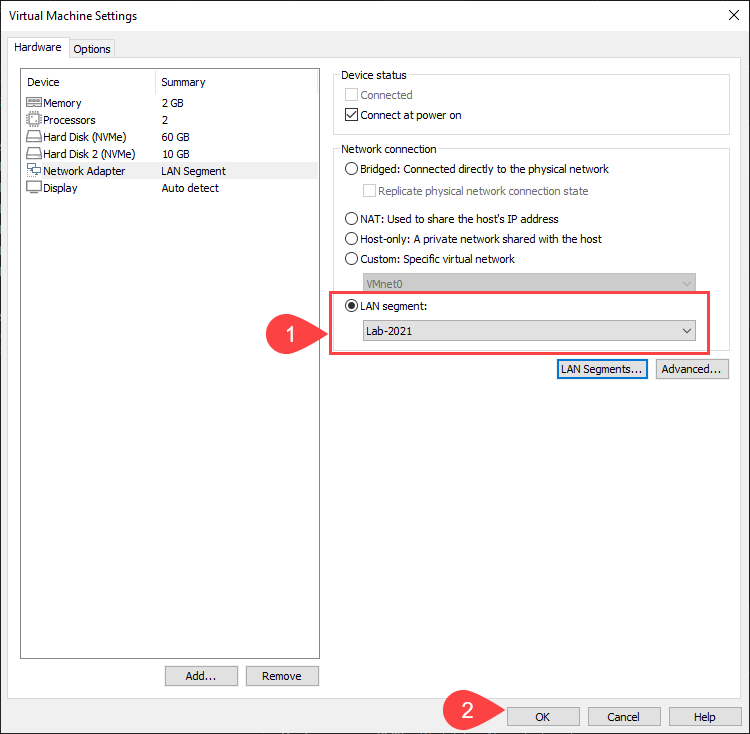Choose the NAT network connection option

point(351,219)
